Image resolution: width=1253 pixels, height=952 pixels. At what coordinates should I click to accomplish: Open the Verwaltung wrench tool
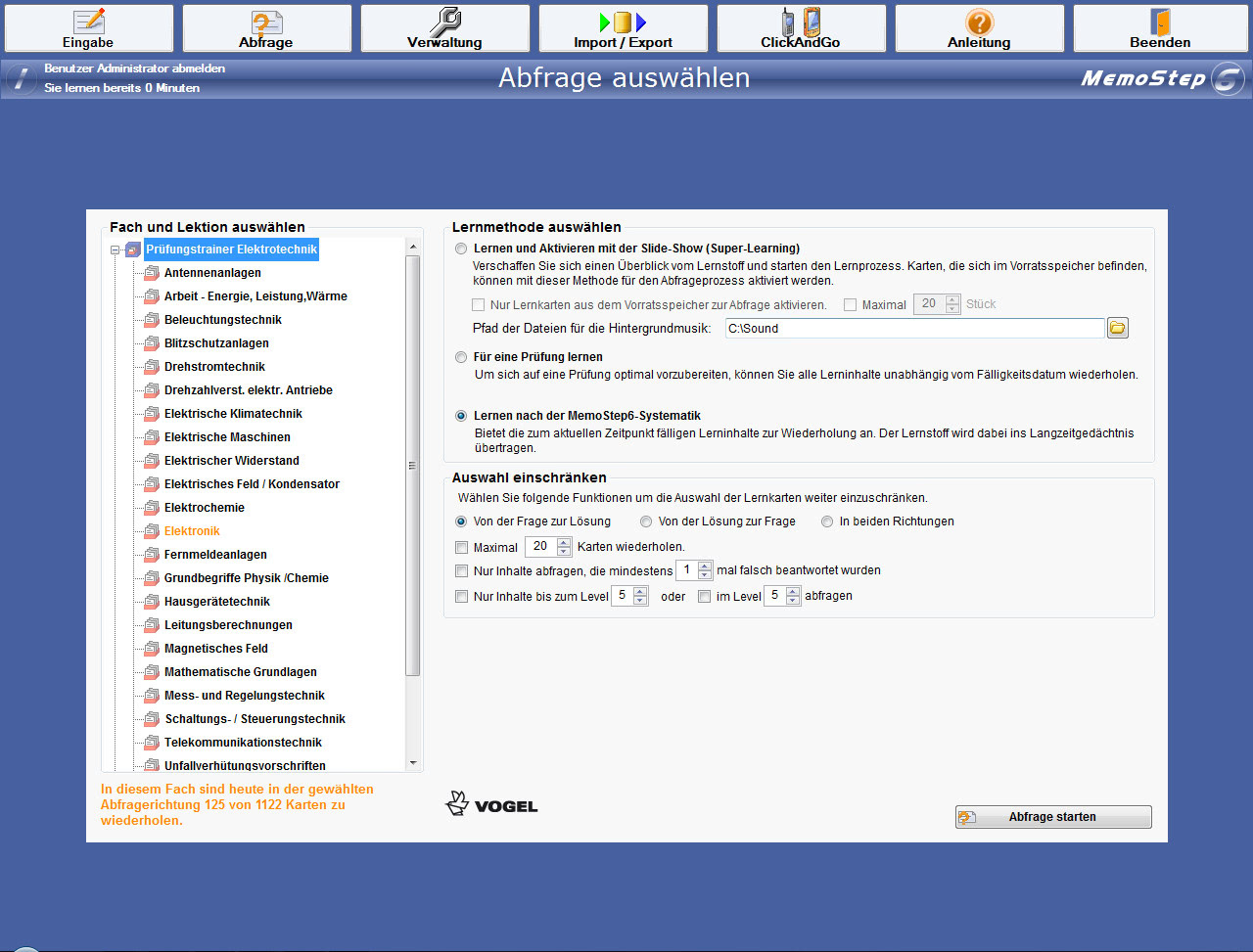pos(444,28)
